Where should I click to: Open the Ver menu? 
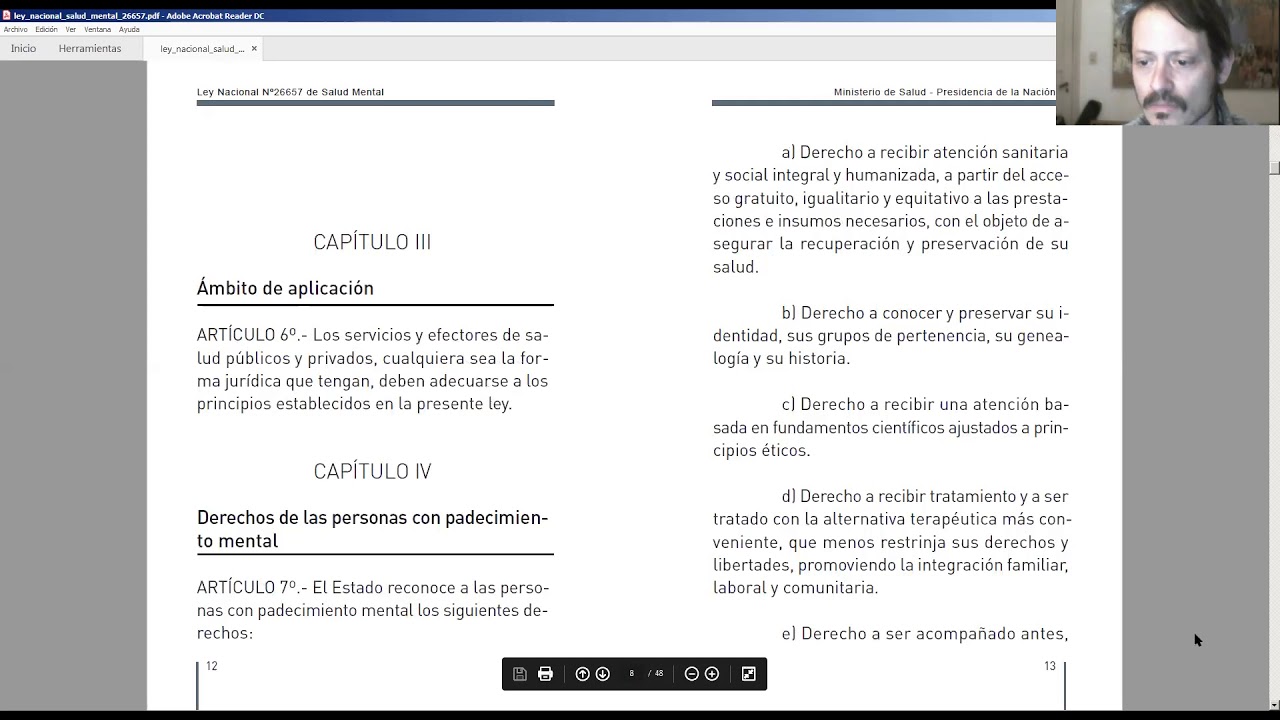(71, 29)
